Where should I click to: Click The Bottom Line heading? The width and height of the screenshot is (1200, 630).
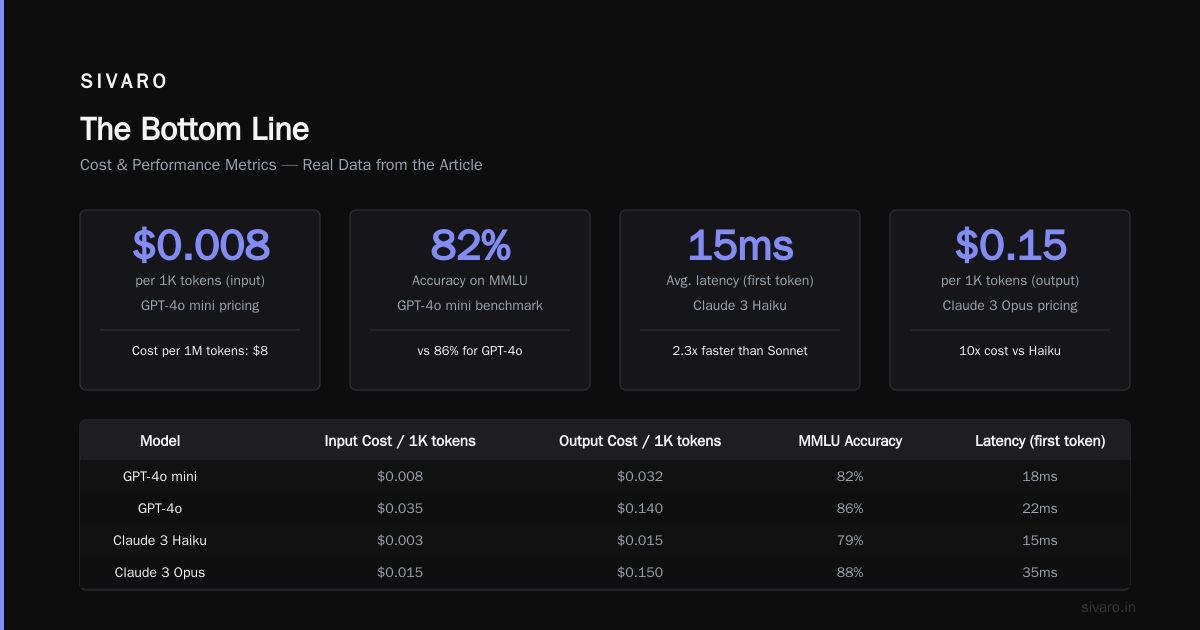click(x=195, y=129)
